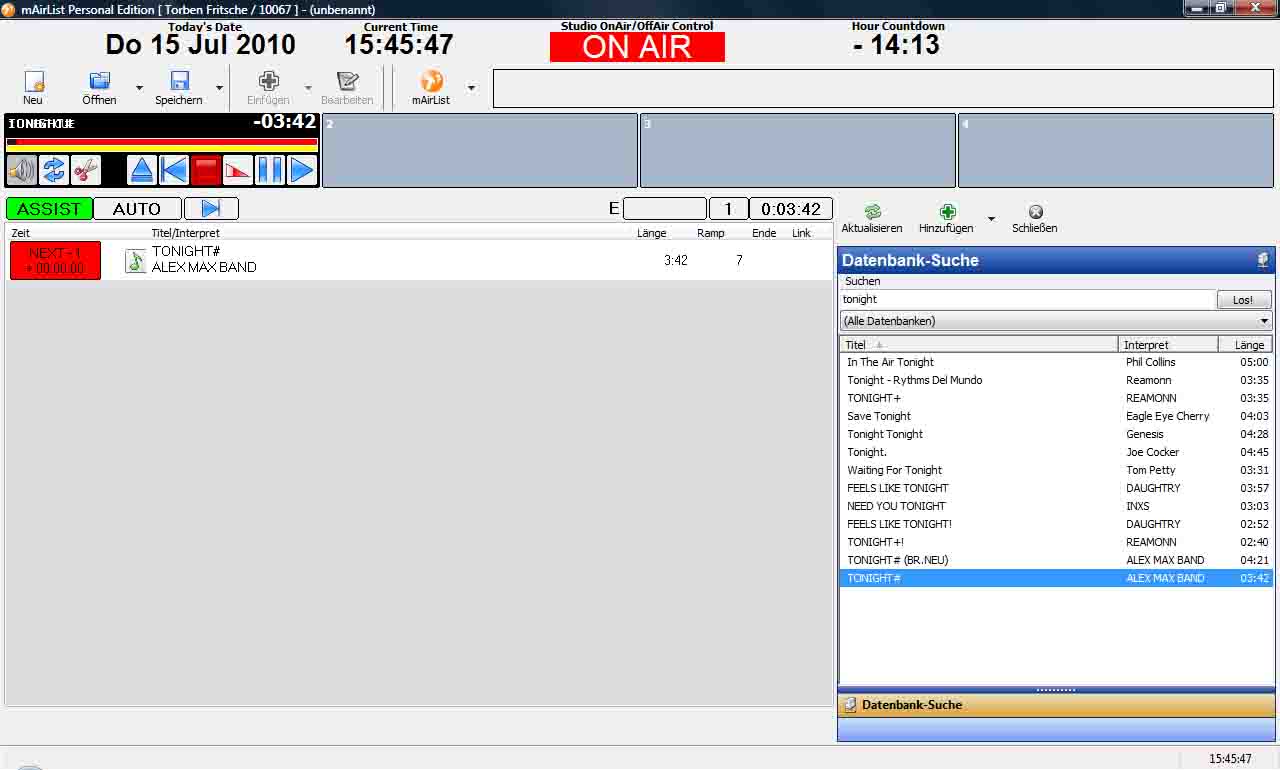Image resolution: width=1280 pixels, height=770 pixels.
Task: Click the total duration box 0:03:42
Action: point(791,209)
